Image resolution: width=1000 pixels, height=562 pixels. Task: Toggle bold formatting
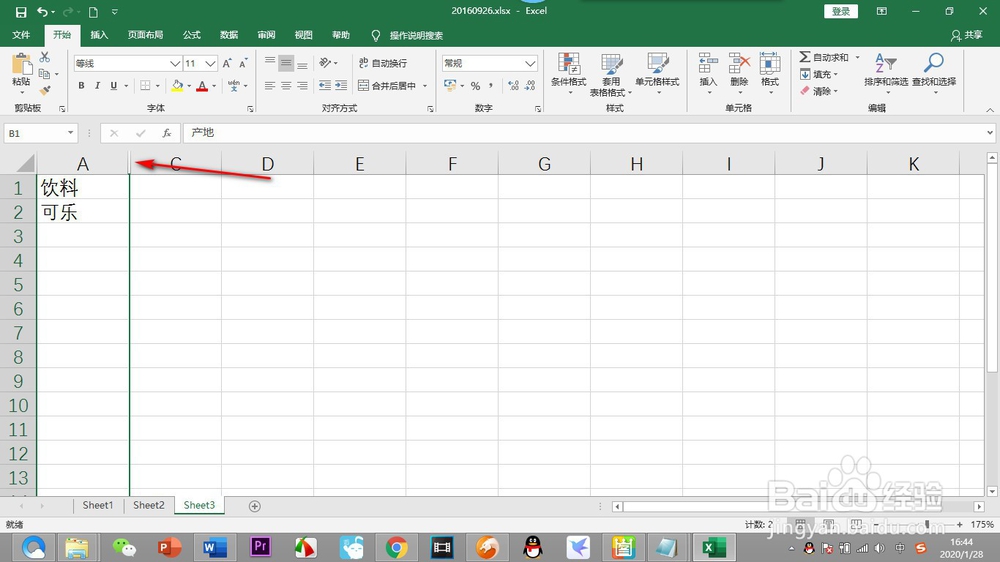click(x=81, y=85)
